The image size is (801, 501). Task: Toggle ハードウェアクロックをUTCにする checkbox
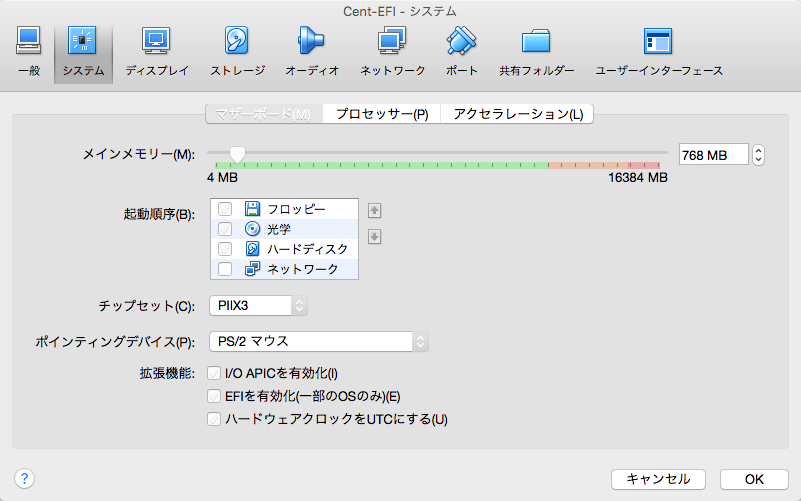click(x=214, y=419)
